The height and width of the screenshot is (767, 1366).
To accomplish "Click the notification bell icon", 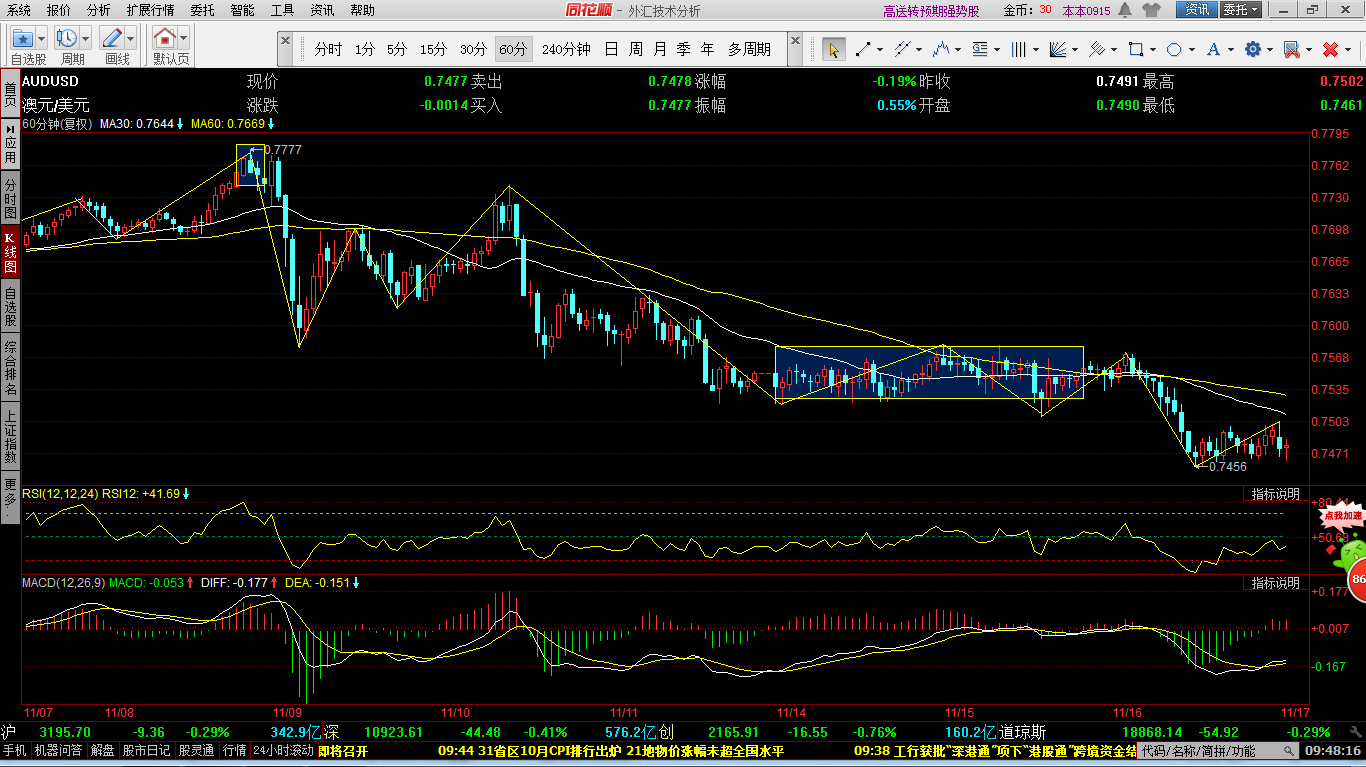I will click(x=1127, y=10).
